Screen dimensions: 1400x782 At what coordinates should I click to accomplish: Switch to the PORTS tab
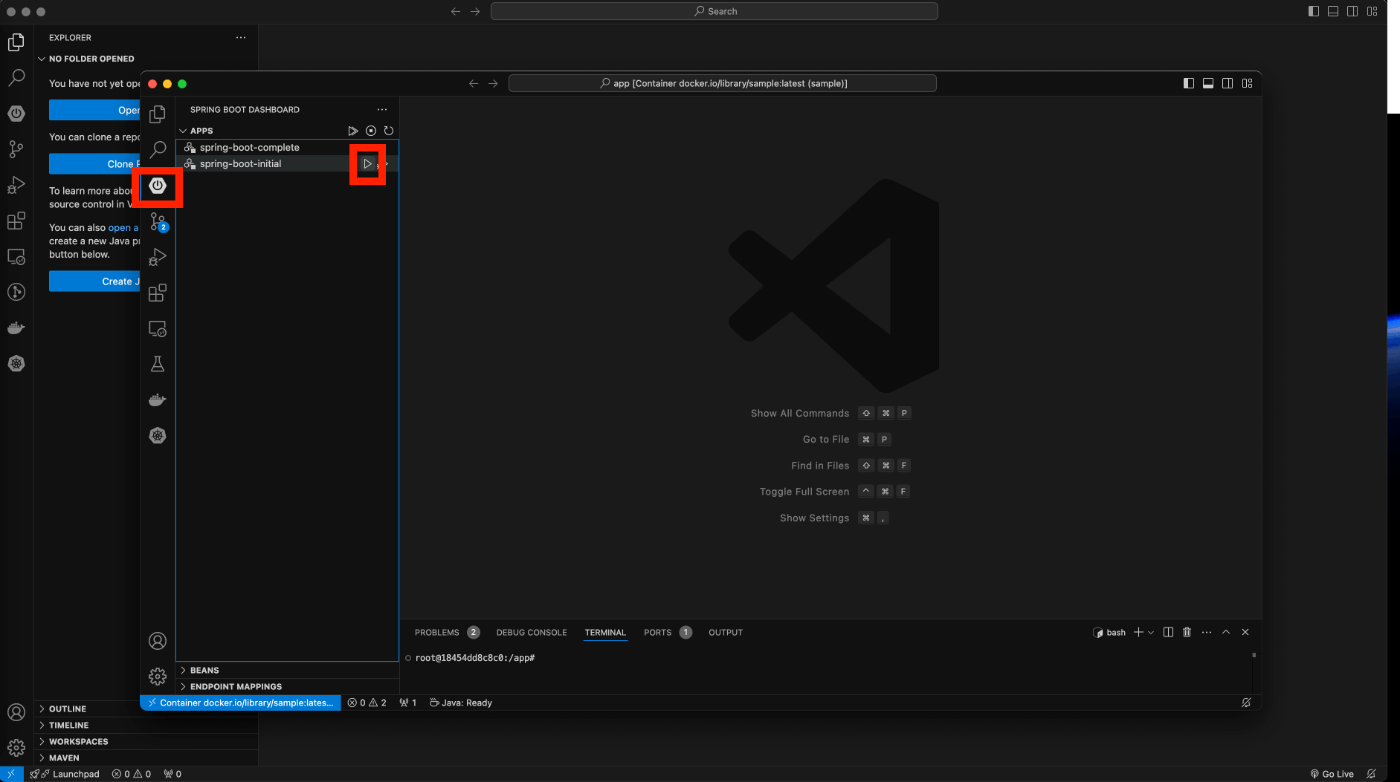[x=667, y=632]
